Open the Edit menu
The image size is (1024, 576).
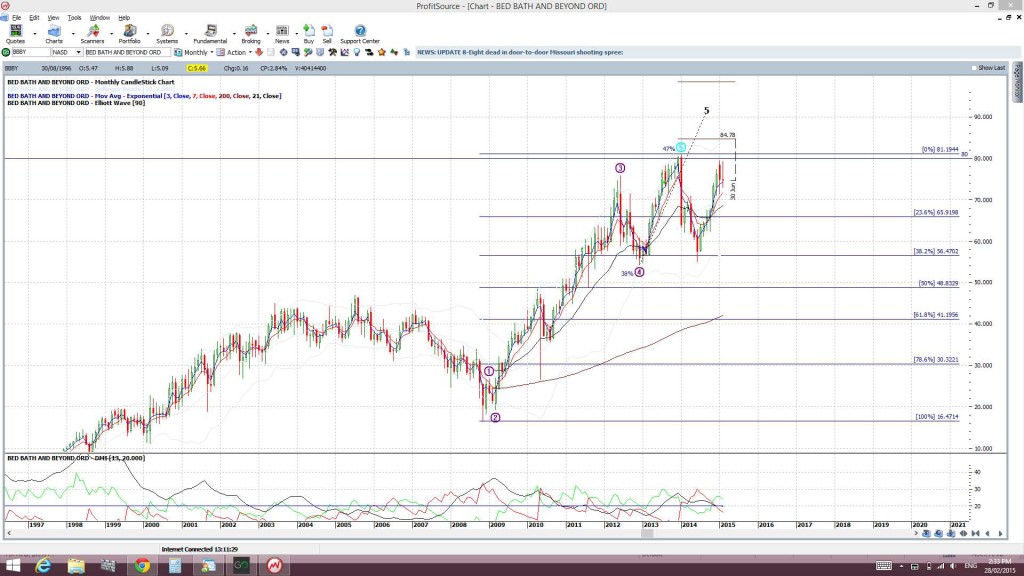click(x=34, y=18)
